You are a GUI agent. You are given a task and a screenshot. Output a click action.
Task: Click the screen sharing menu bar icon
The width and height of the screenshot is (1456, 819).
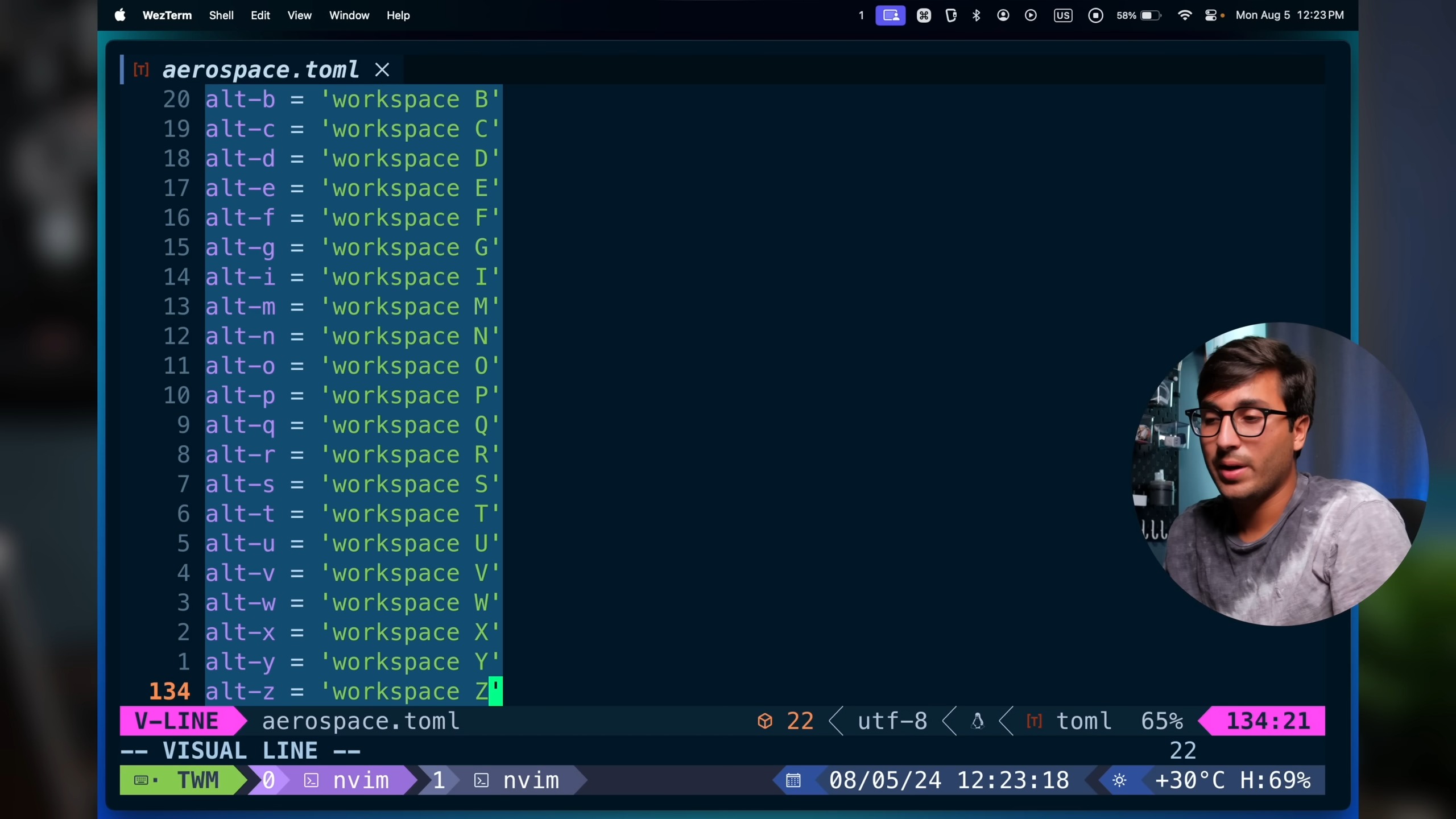pos(890,15)
